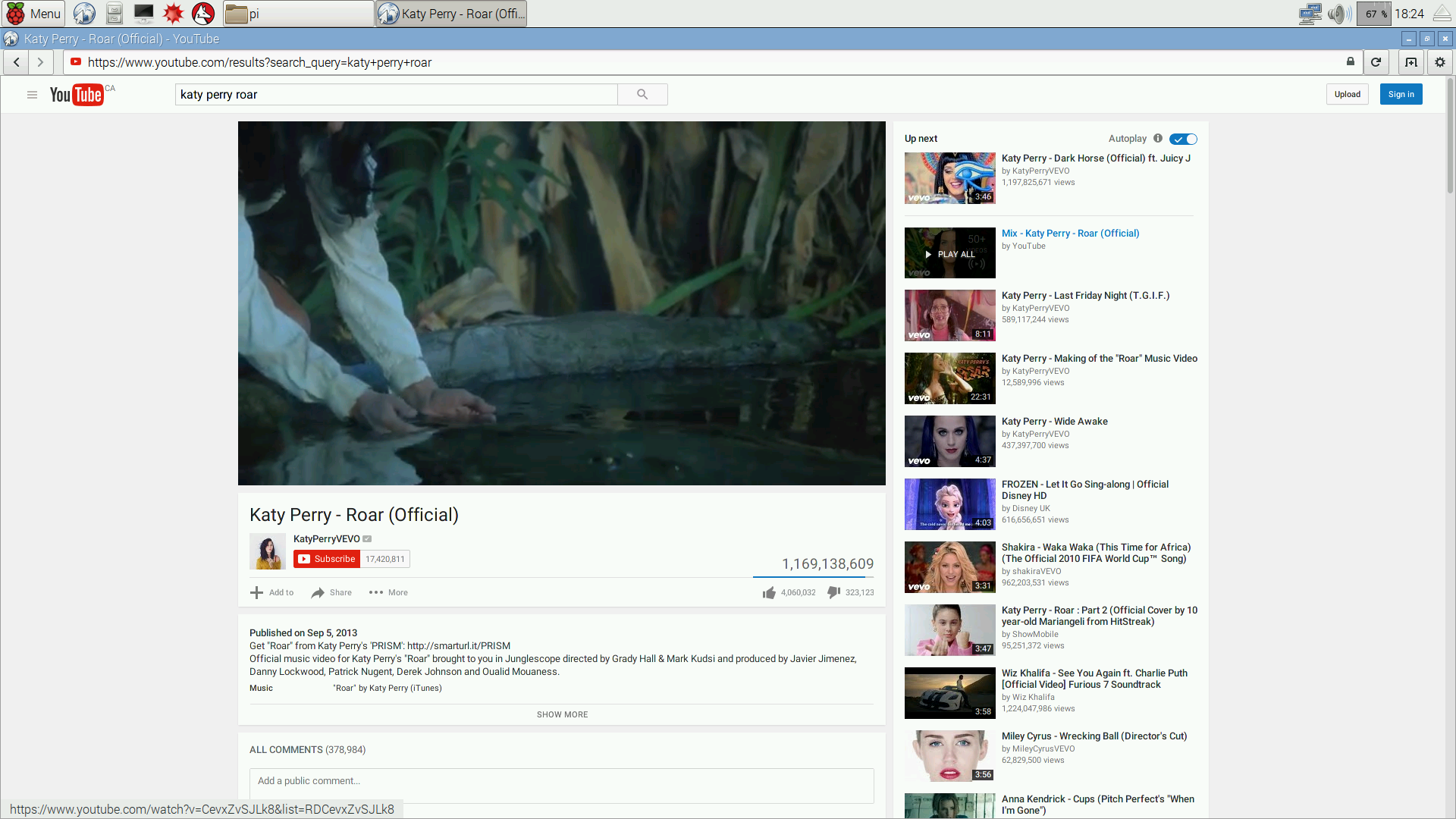Click the like/dislike sentiment bar
The image size is (1456, 819).
(813, 577)
